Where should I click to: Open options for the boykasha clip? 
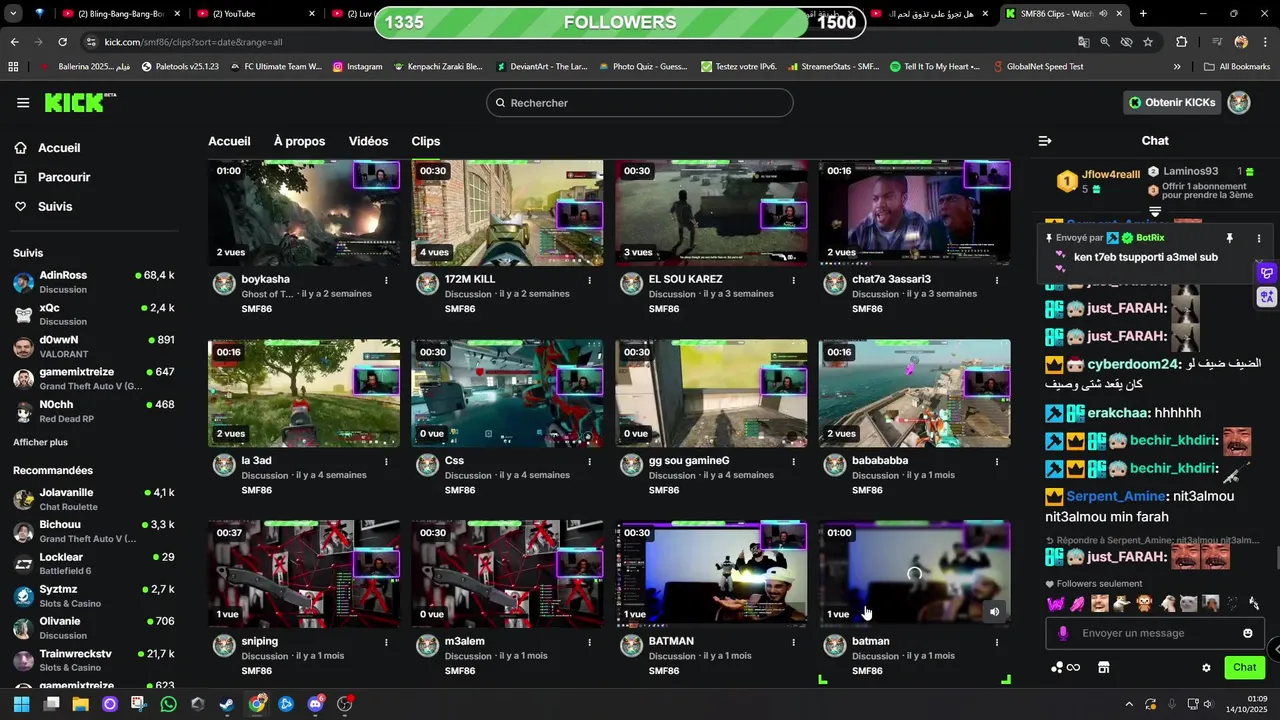[x=386, y=280]
